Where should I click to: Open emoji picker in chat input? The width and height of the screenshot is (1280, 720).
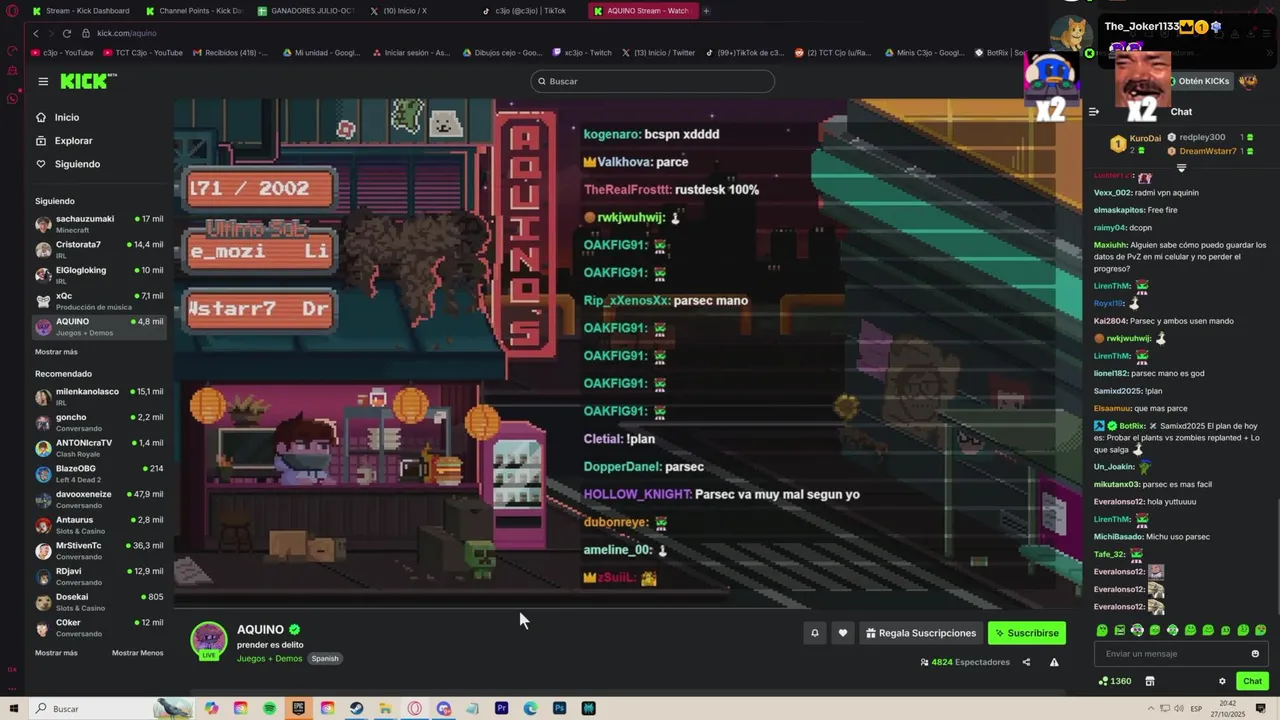coord(1255,654)
